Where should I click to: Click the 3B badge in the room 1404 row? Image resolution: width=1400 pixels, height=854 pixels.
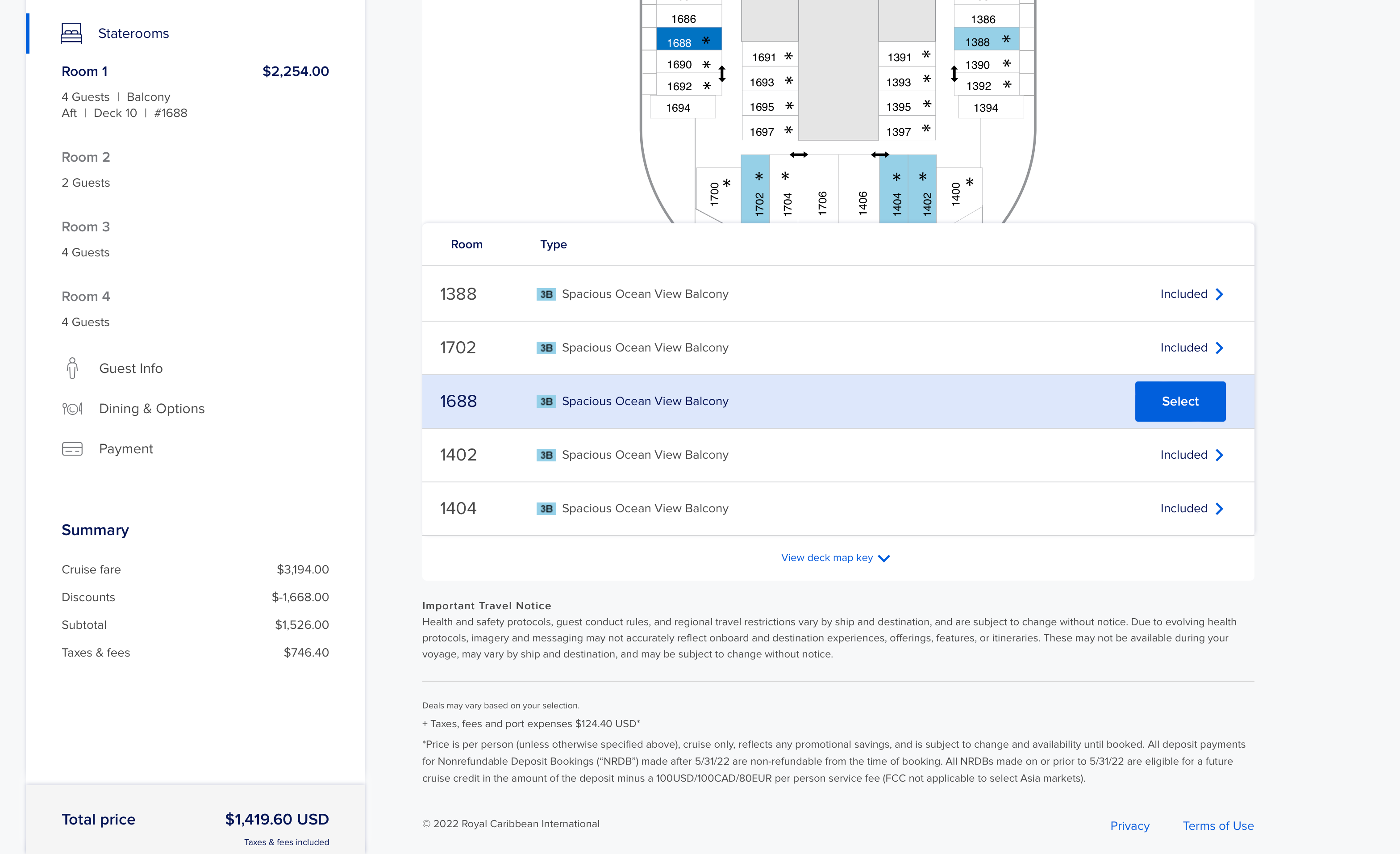point(546,509)
